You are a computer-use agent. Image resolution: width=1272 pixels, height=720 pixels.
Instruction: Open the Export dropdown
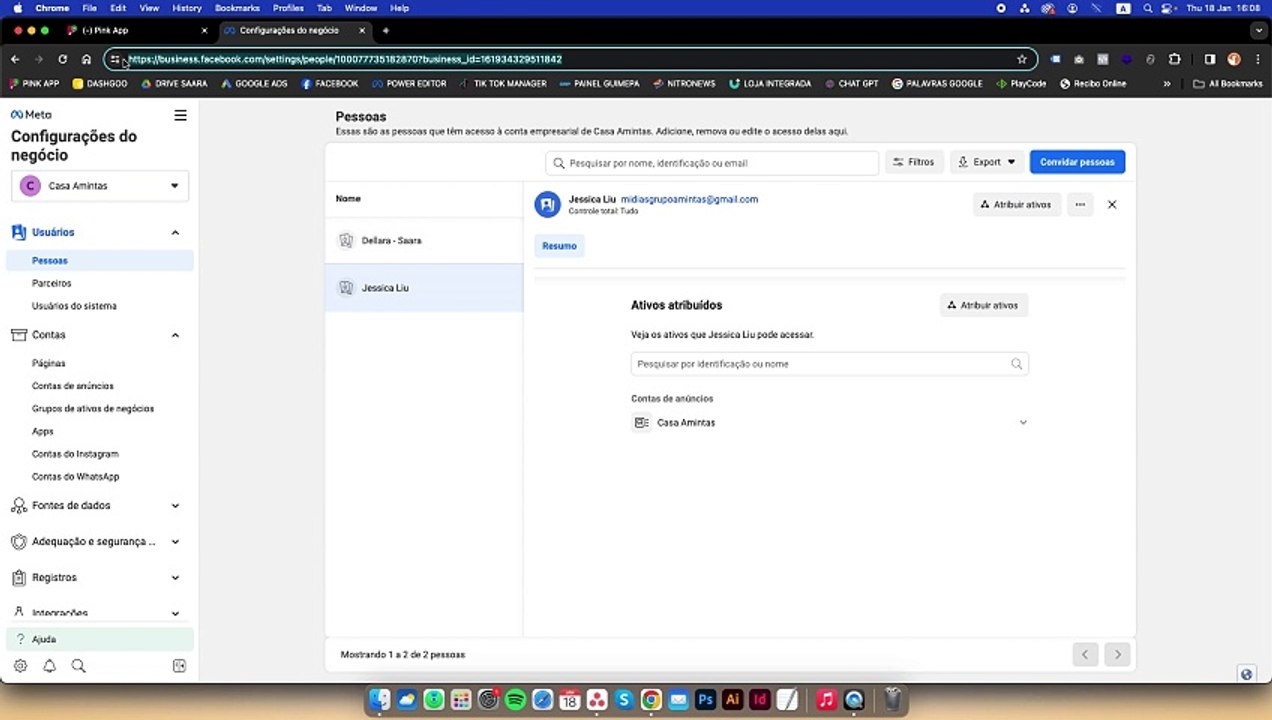(986, 162)
